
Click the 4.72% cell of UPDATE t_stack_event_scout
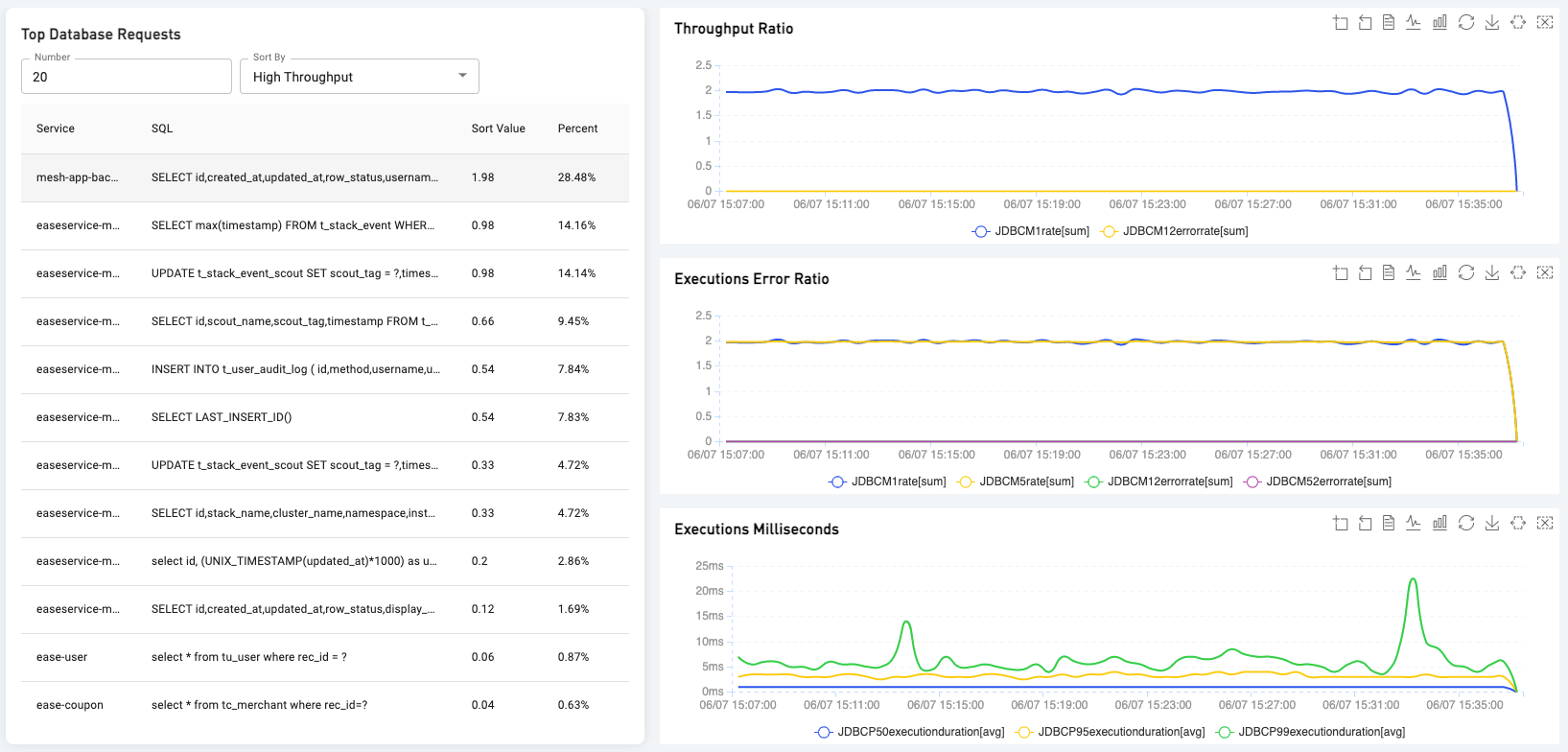[573, 465]
